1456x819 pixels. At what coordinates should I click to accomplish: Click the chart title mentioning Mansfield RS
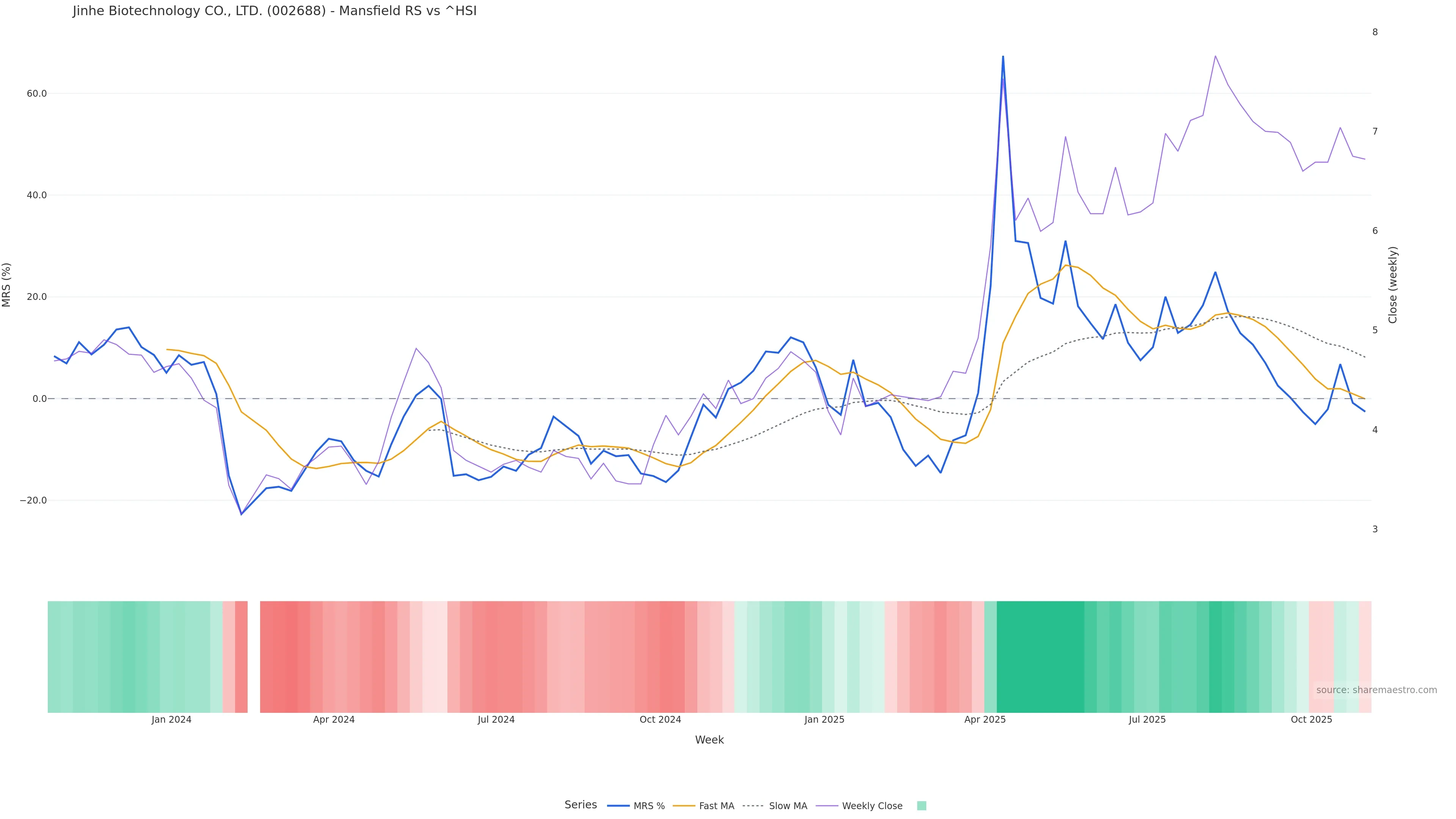275,11
